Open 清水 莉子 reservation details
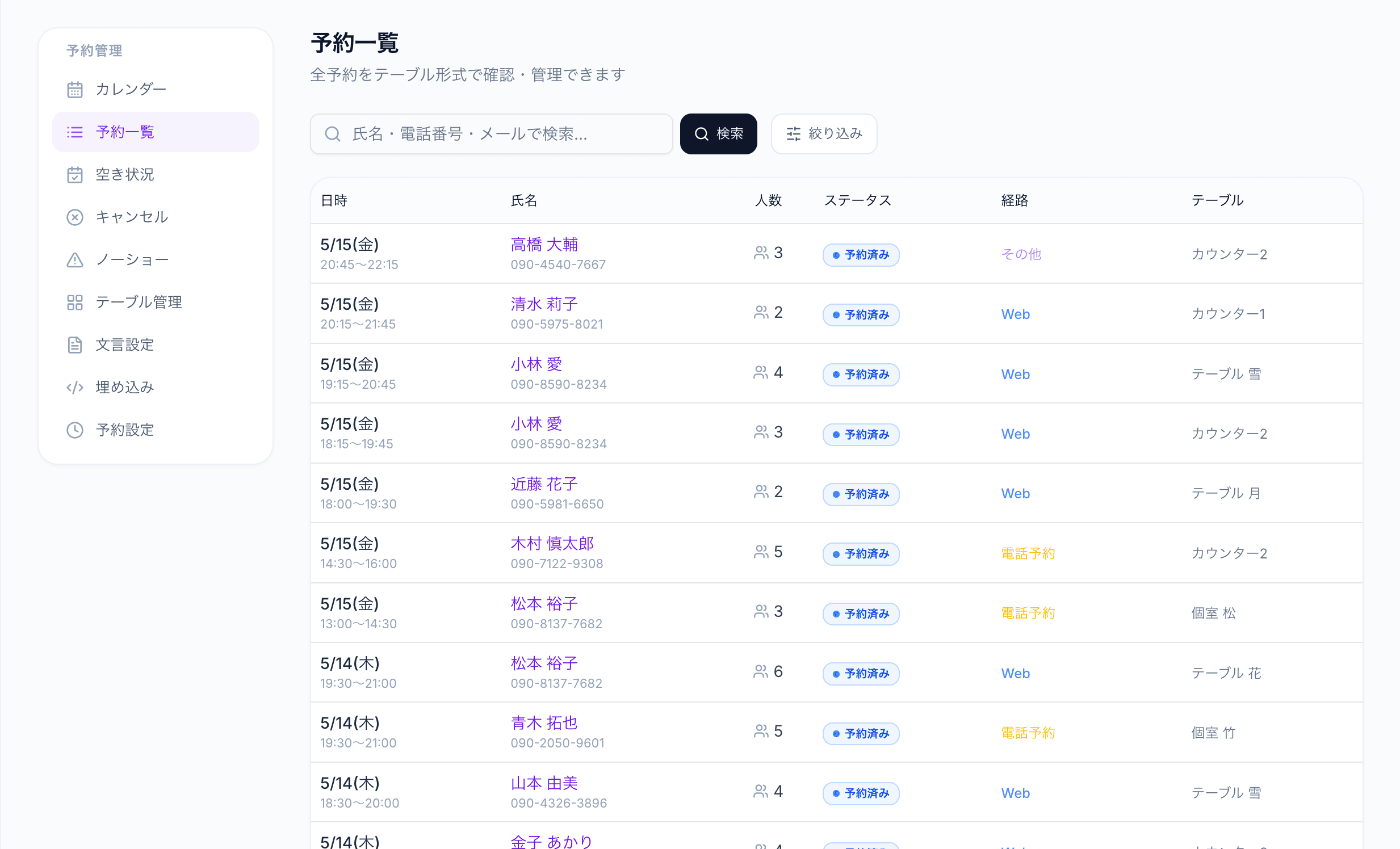 tap(544, 304)
